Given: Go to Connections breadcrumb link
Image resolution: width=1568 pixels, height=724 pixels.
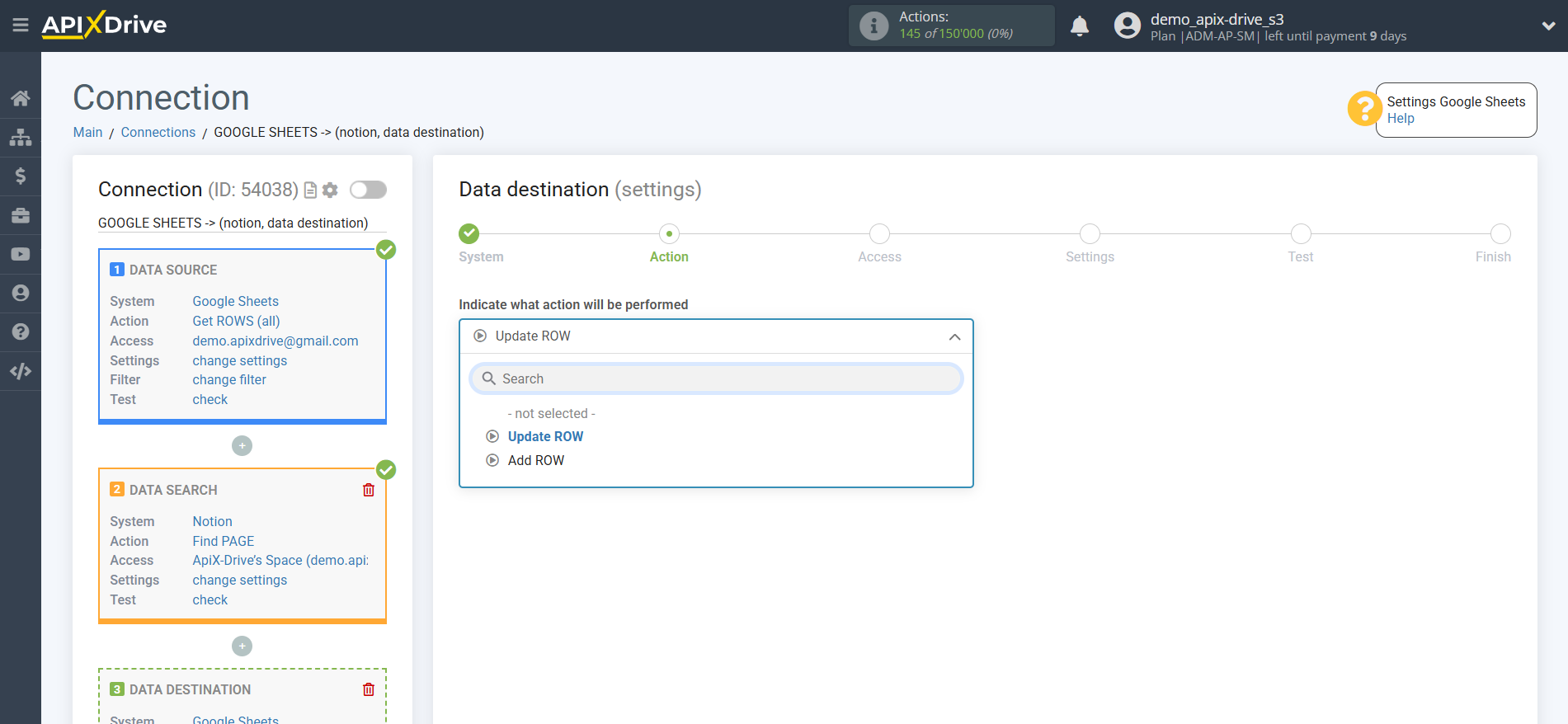Looking at the screenshot, I should pos(158,132).
